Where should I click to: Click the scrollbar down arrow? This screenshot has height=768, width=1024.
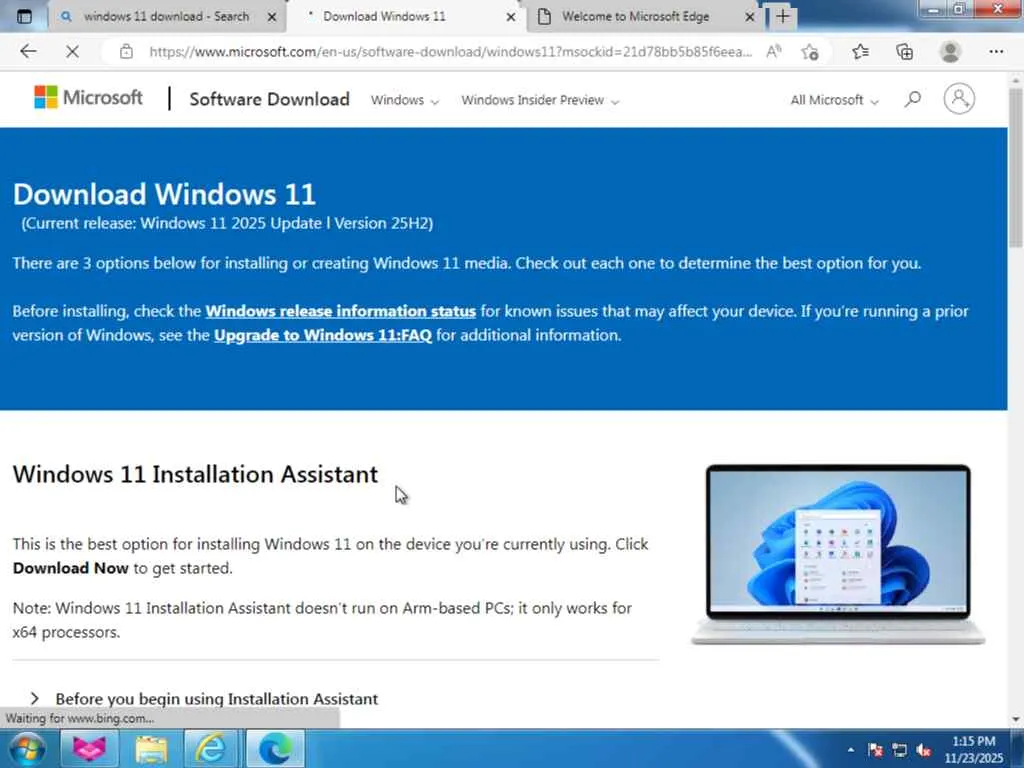[x=1016, y=720]
